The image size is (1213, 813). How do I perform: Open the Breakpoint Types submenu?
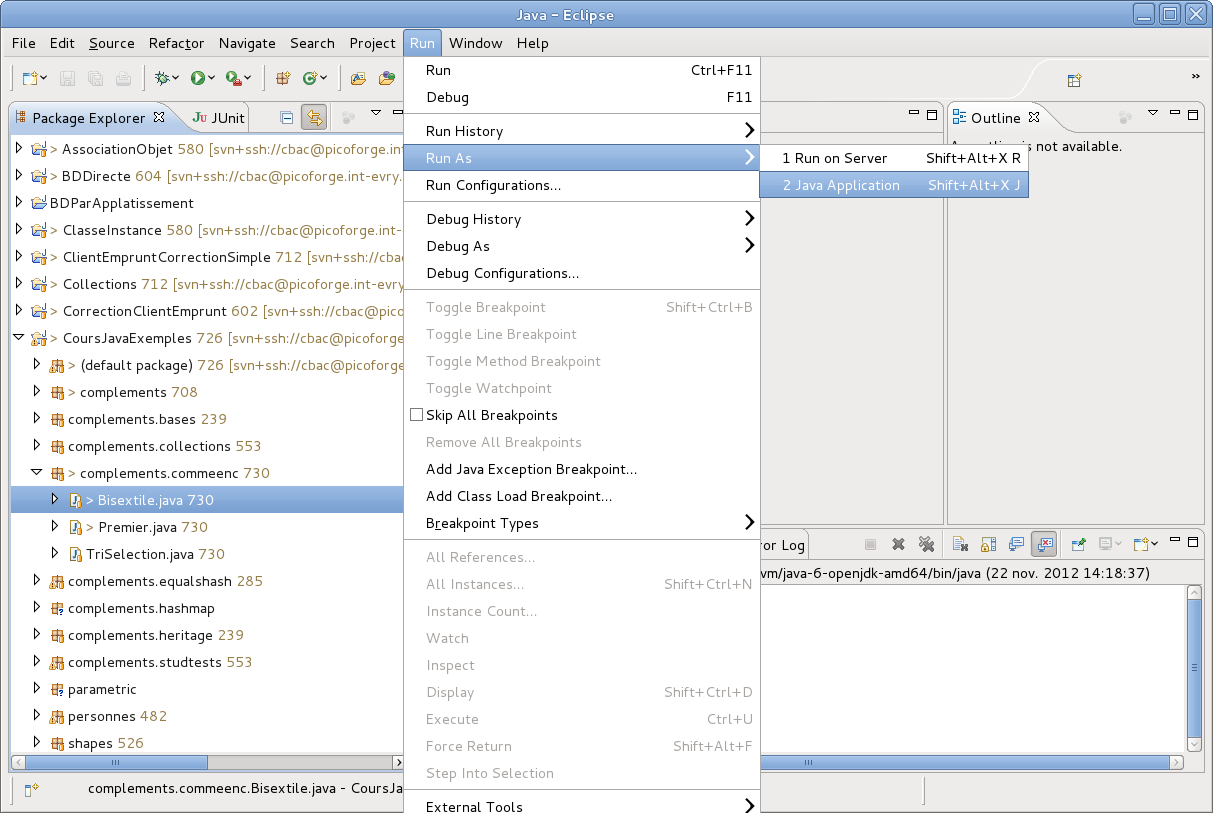coord(582,523)
